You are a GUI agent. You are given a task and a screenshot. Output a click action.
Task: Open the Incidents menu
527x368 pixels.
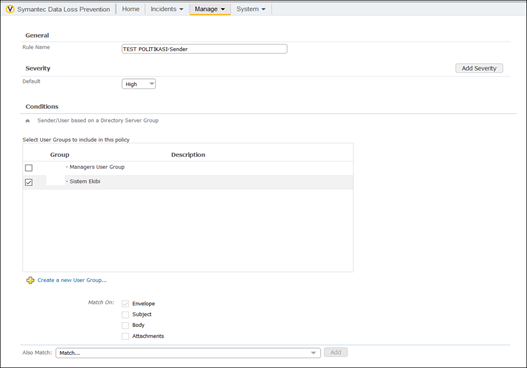[167, 9]
